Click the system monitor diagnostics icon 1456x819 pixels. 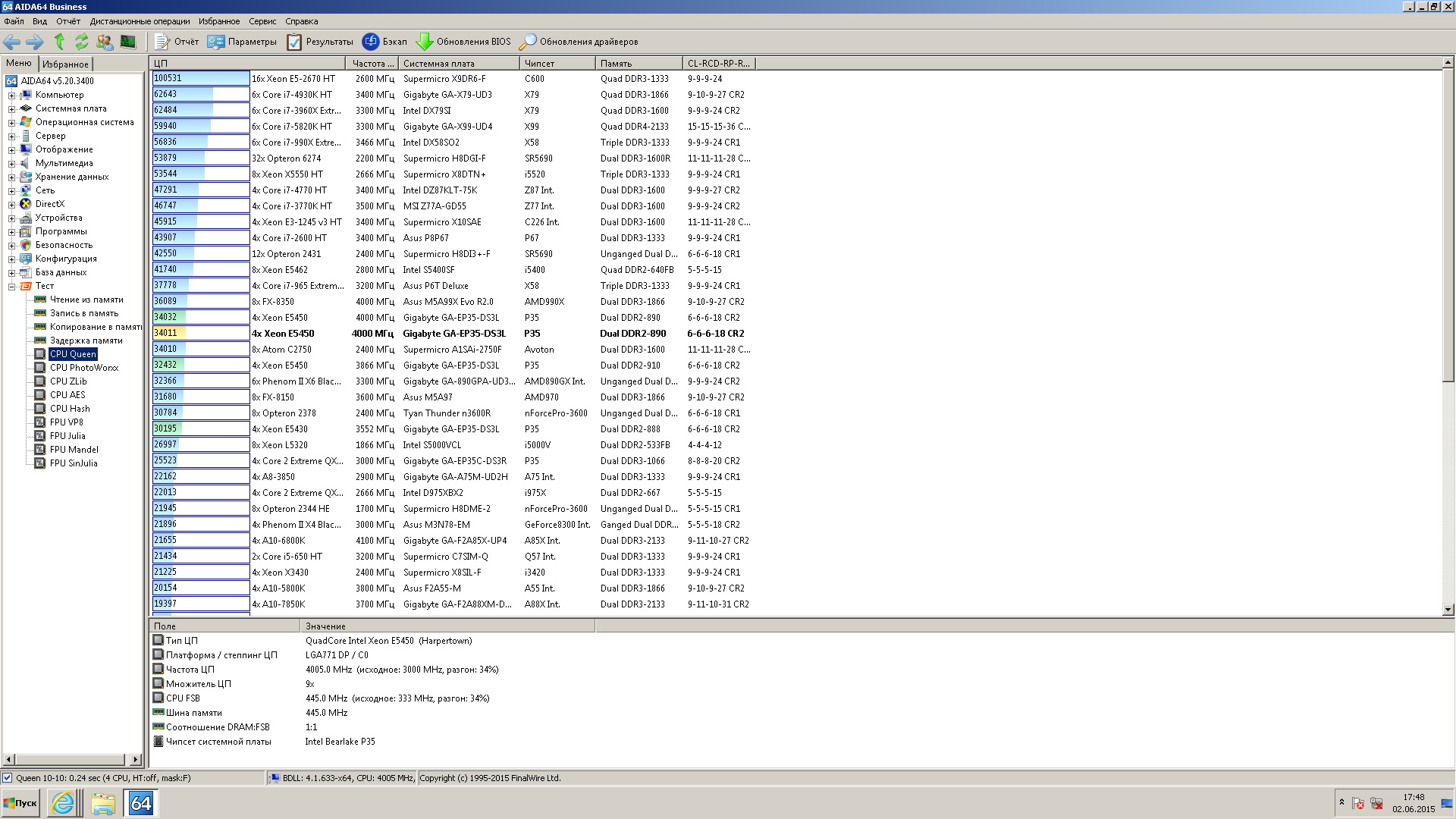coord(128,42)
